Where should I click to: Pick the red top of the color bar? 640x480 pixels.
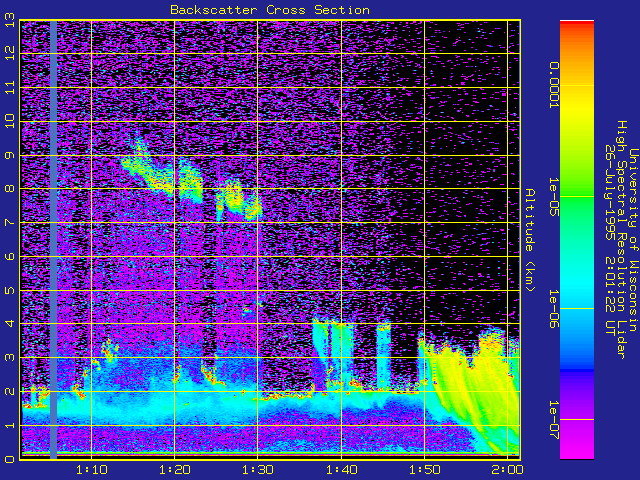(577, 24)
